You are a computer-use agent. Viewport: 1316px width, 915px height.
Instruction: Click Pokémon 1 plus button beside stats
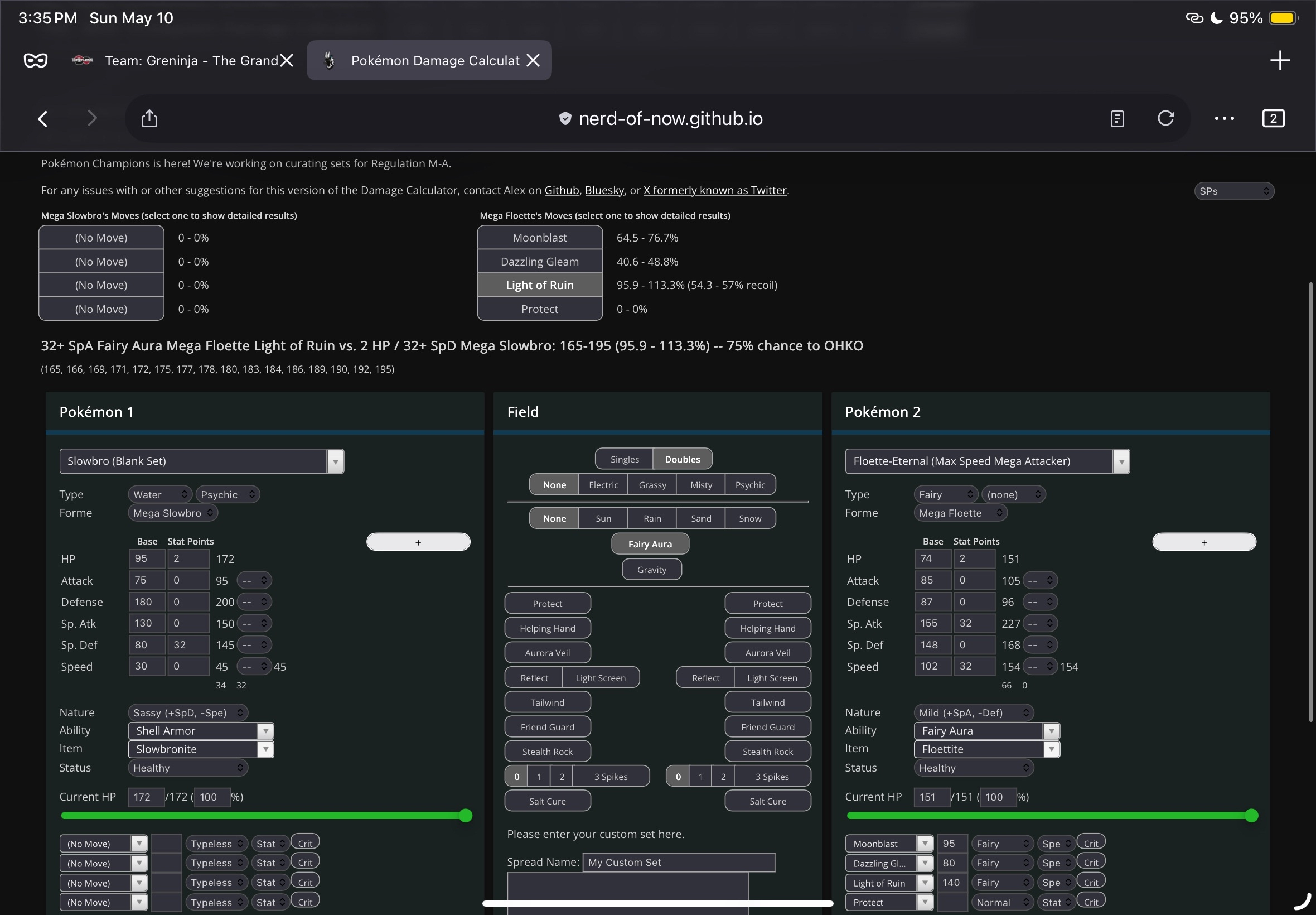click(x=418, y=542)
